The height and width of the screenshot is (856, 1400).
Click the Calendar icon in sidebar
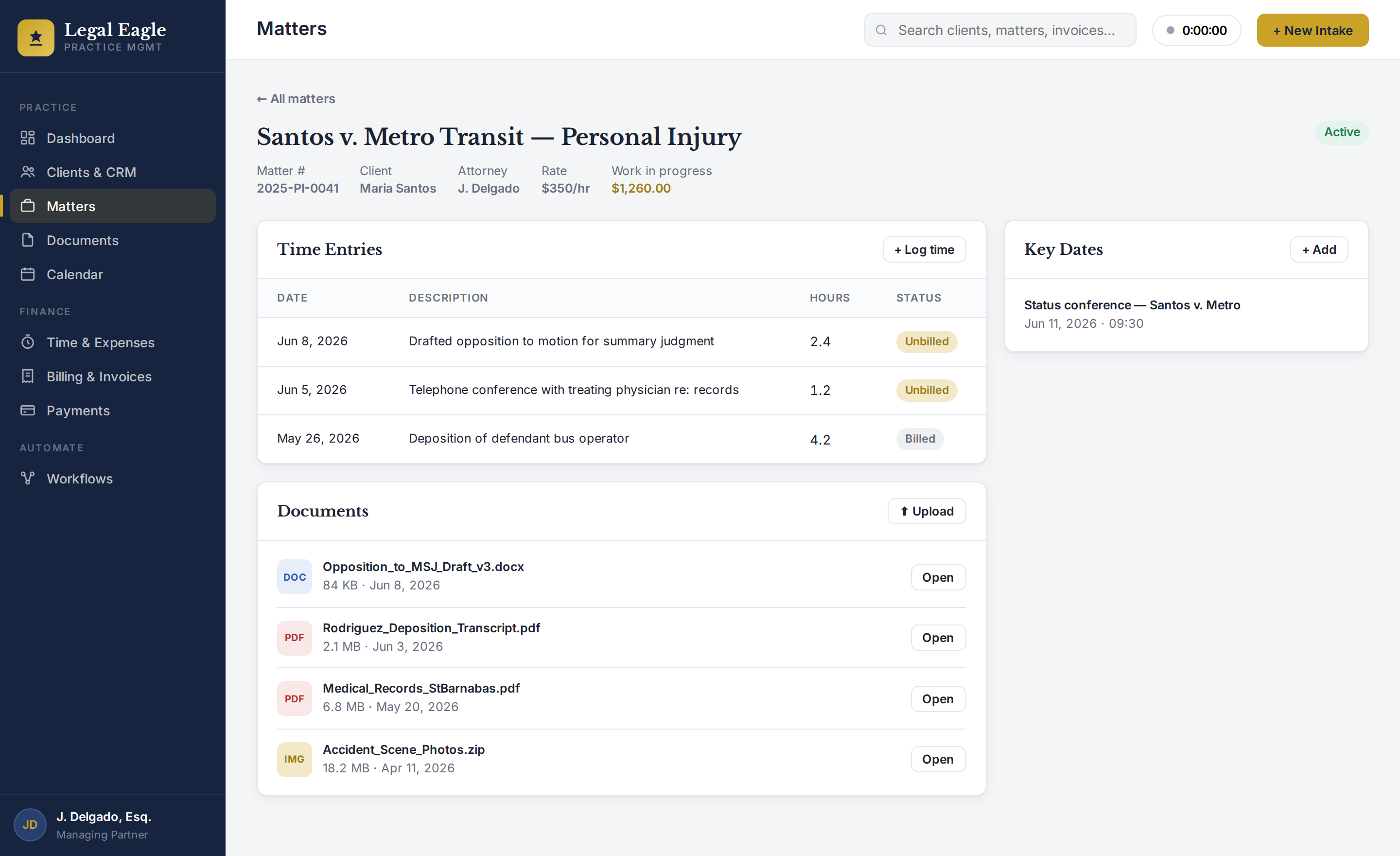[28, 274]
